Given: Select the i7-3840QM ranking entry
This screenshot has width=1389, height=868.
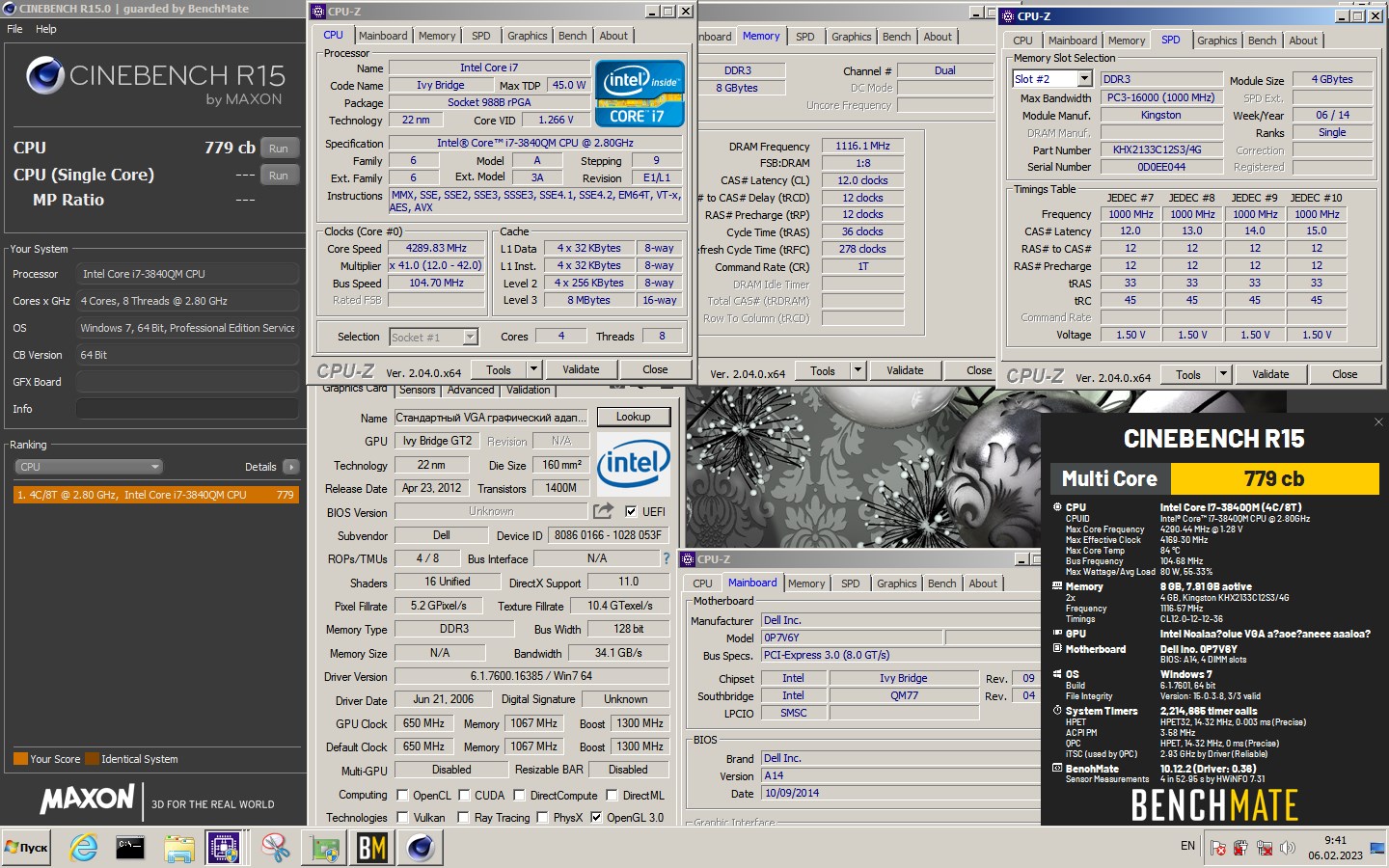Looking at the screenshot, I should 156,495.
